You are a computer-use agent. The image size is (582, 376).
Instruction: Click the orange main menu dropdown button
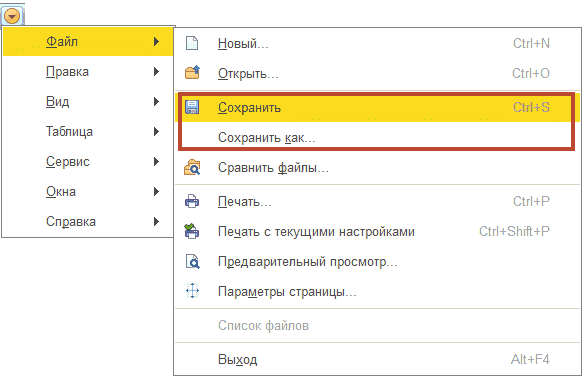(x=12, y=16)
